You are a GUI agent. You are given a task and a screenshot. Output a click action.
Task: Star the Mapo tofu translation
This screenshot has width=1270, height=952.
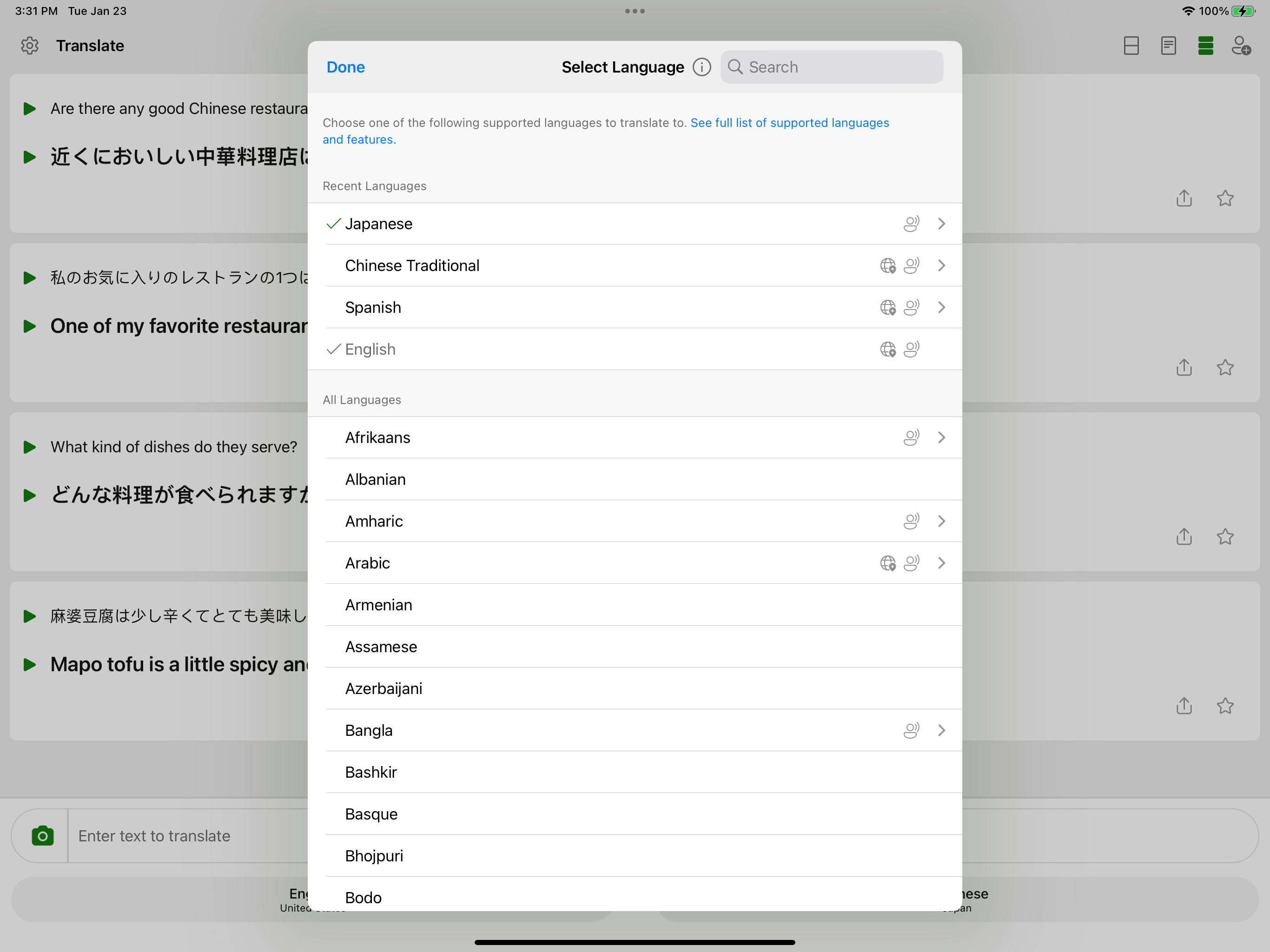[x=1224, y=706]
